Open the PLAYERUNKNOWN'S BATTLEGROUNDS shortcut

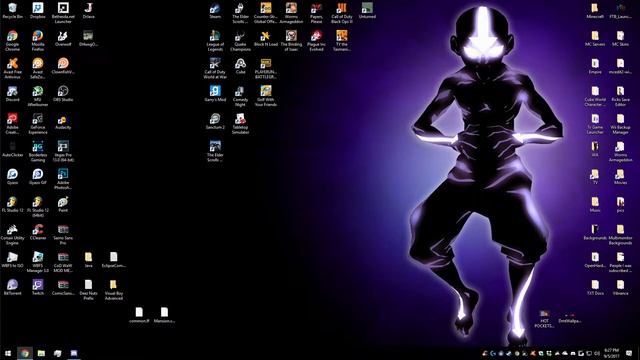click(x=266, y=68)
